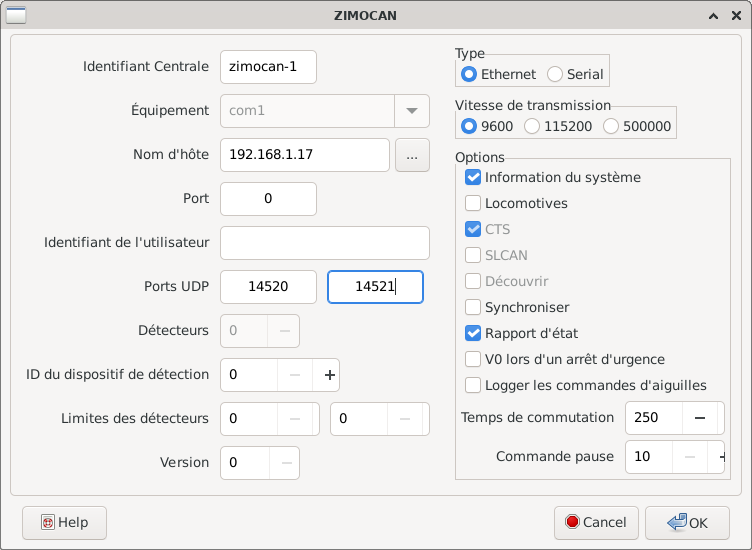Click the Nom d'hôte text field

[304, 155]
